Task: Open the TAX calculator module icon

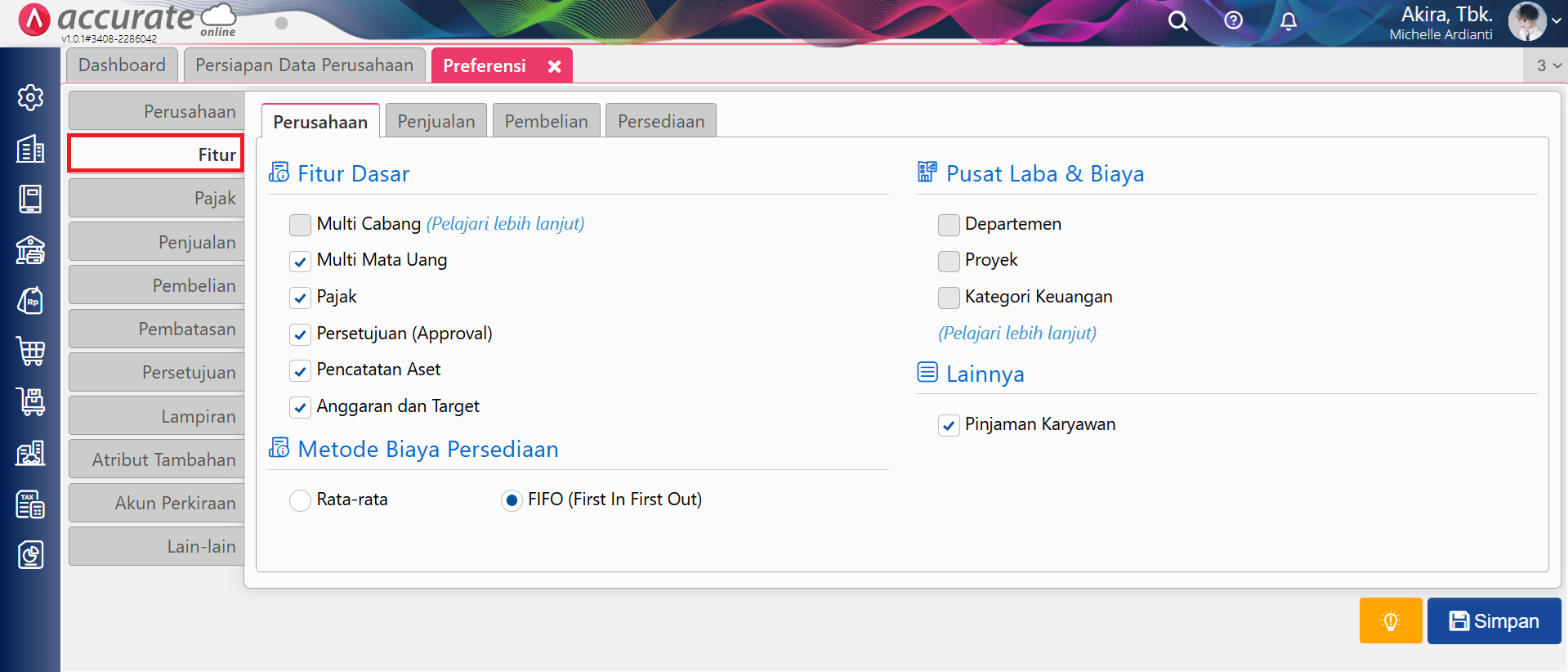Action: point(30,504)
